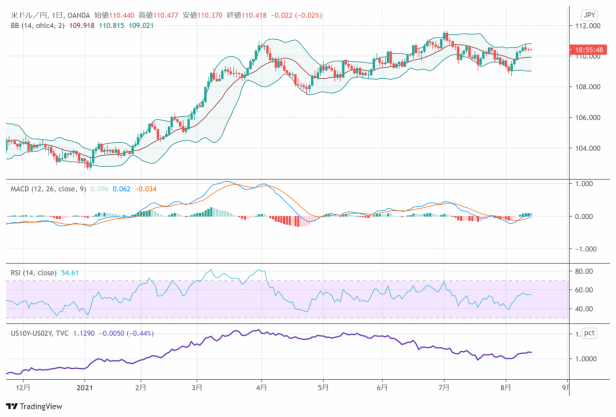Click the 108.000 price axis label

coord(588,87)
